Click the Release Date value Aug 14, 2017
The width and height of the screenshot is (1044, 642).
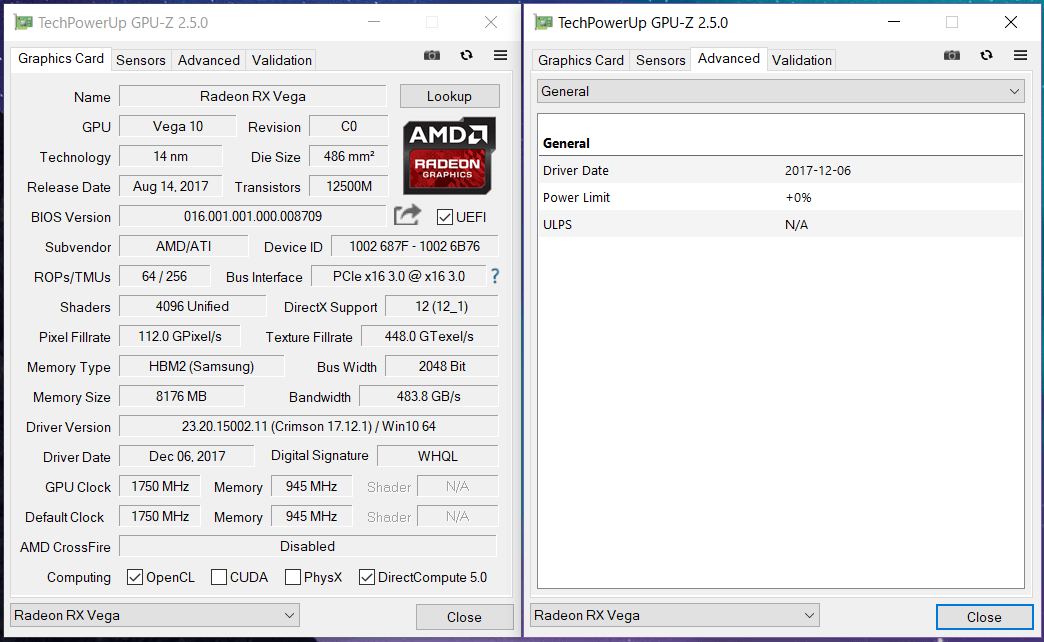pyautogui.click(x=170, y=186)
